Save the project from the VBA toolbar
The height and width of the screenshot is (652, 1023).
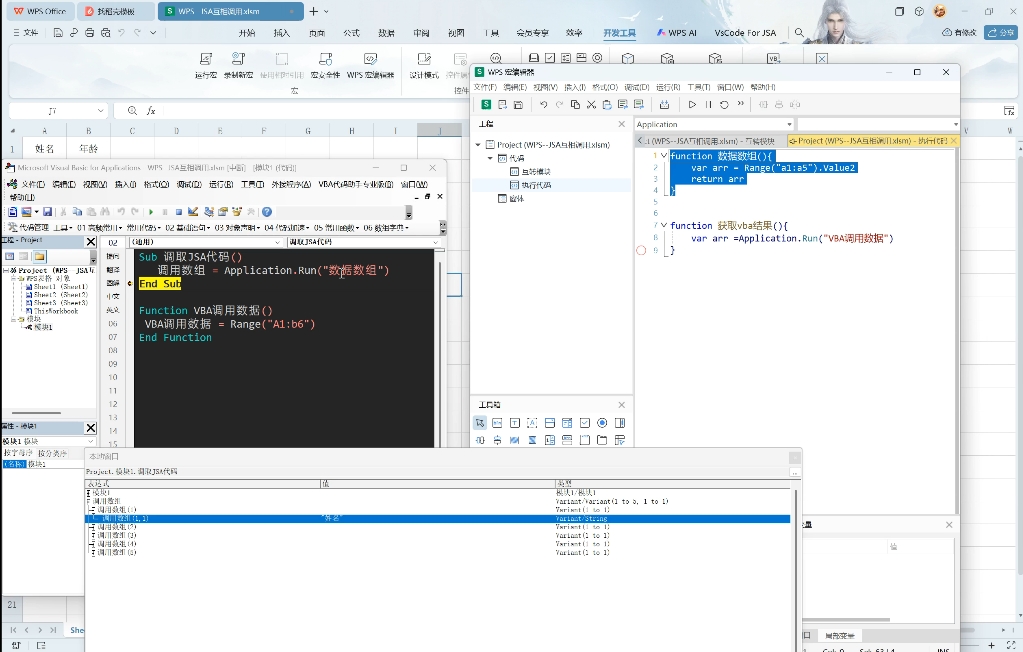tap(48, 212)
